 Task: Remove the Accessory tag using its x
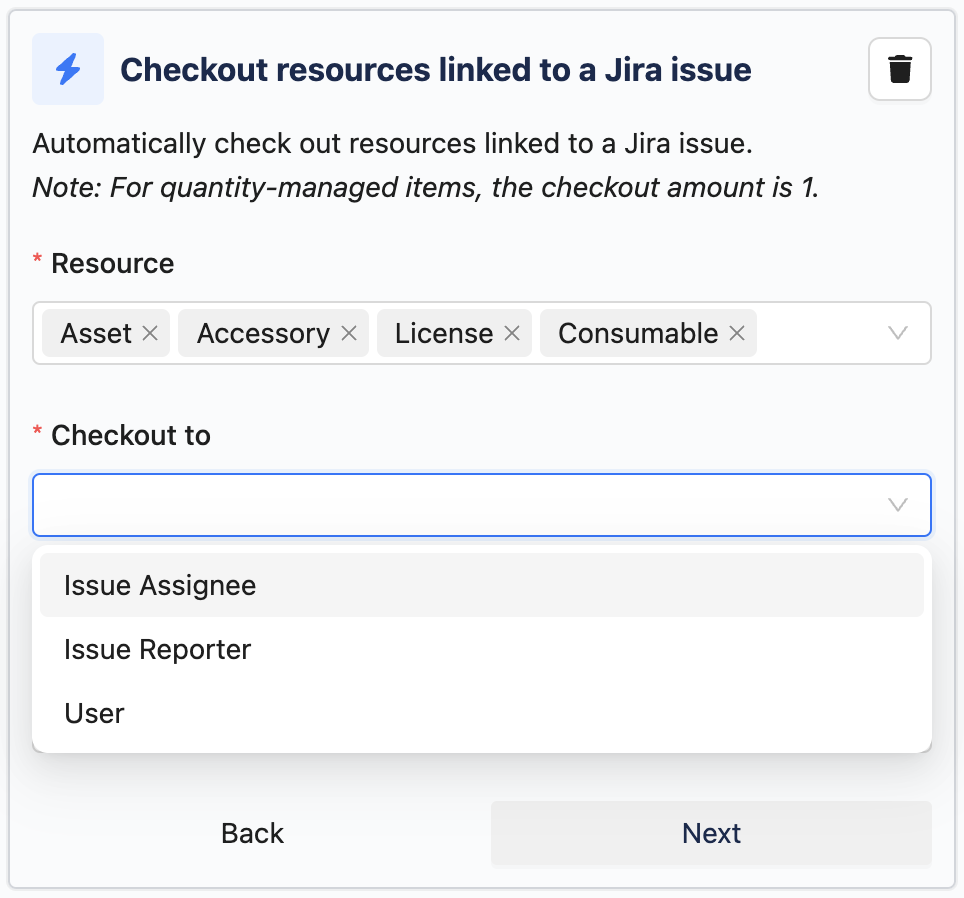[x=349, y=334]
